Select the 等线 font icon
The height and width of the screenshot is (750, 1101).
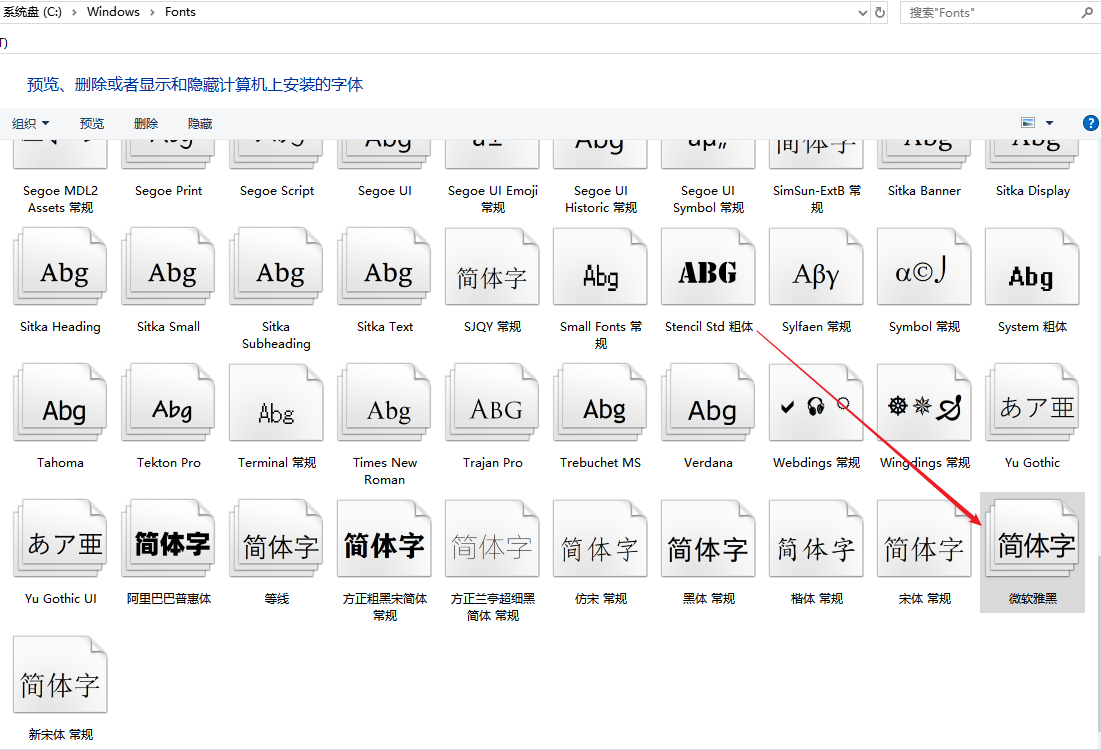pos(277,539)
